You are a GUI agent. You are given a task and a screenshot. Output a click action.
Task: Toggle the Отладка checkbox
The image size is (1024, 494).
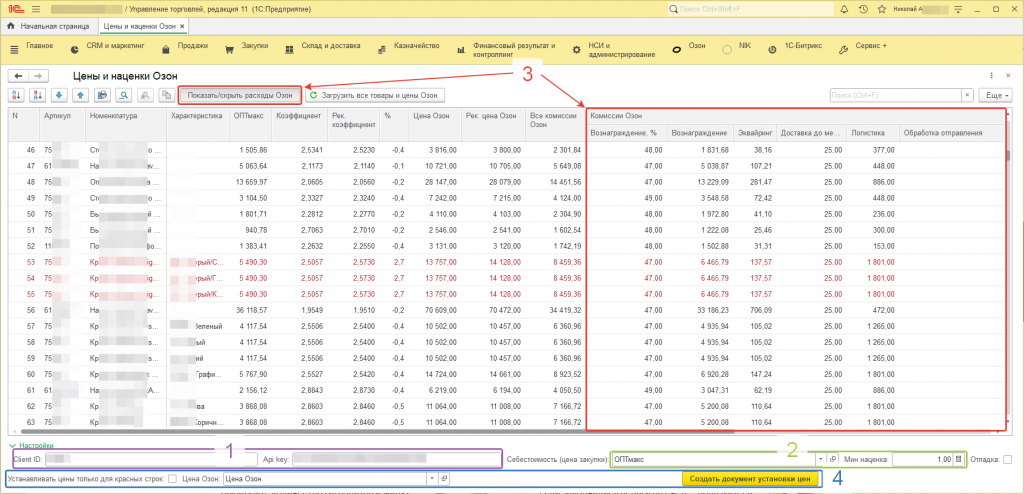click(1006, 459)
